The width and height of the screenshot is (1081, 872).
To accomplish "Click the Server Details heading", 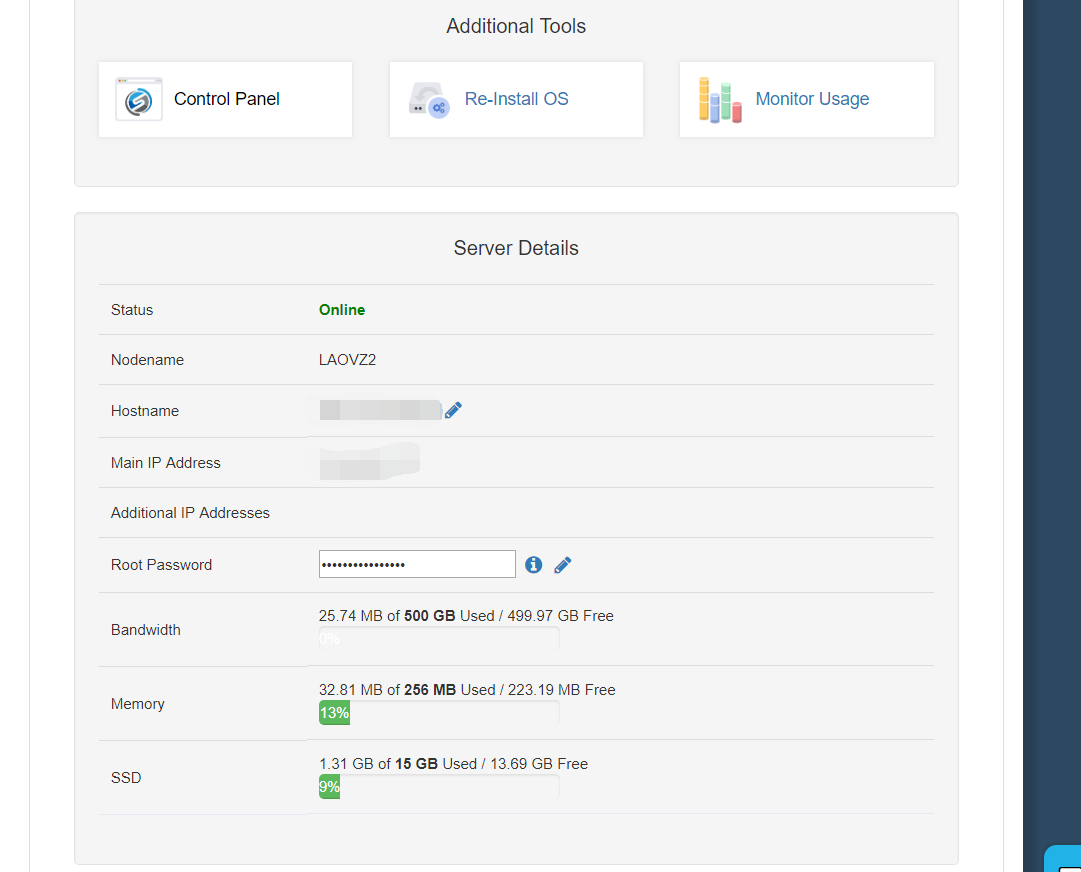I will click(516, 248).
